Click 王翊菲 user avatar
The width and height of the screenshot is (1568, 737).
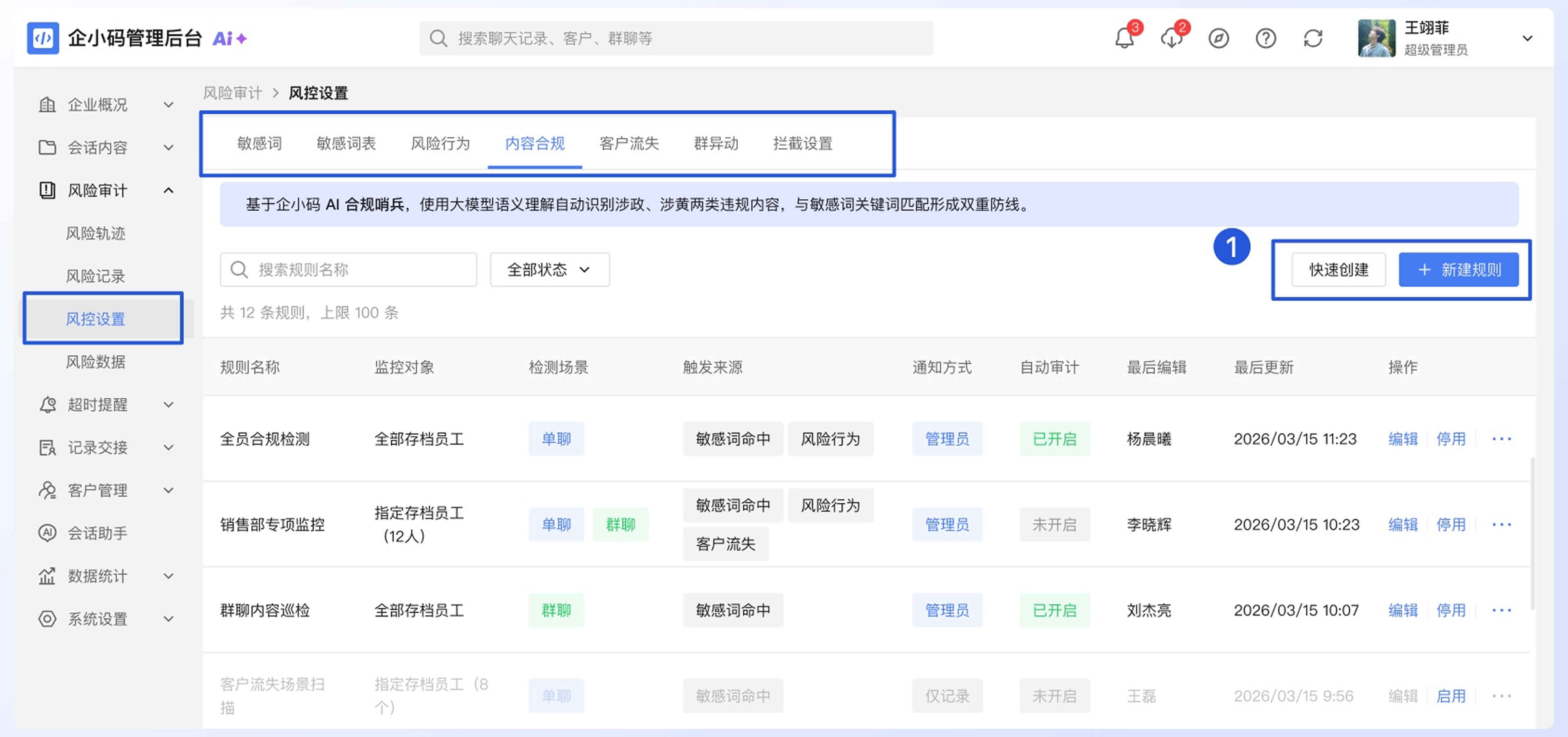pyautogui.click(x=1376, y=38)
